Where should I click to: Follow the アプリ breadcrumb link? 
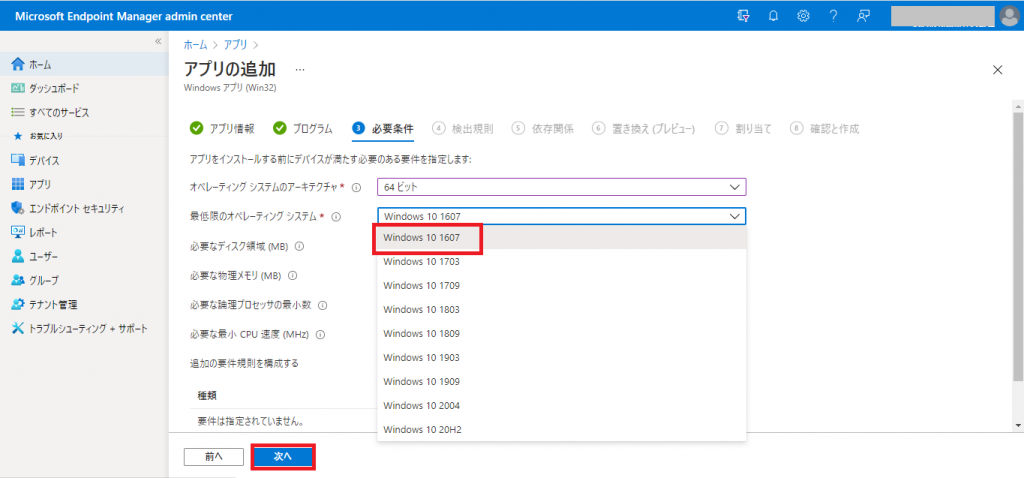(235, 44)
